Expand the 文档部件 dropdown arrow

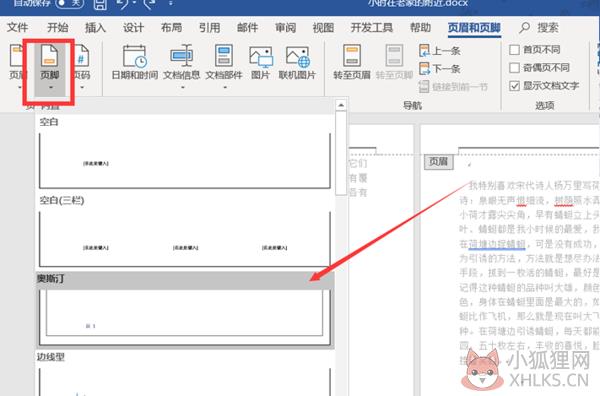click(225, 88)
